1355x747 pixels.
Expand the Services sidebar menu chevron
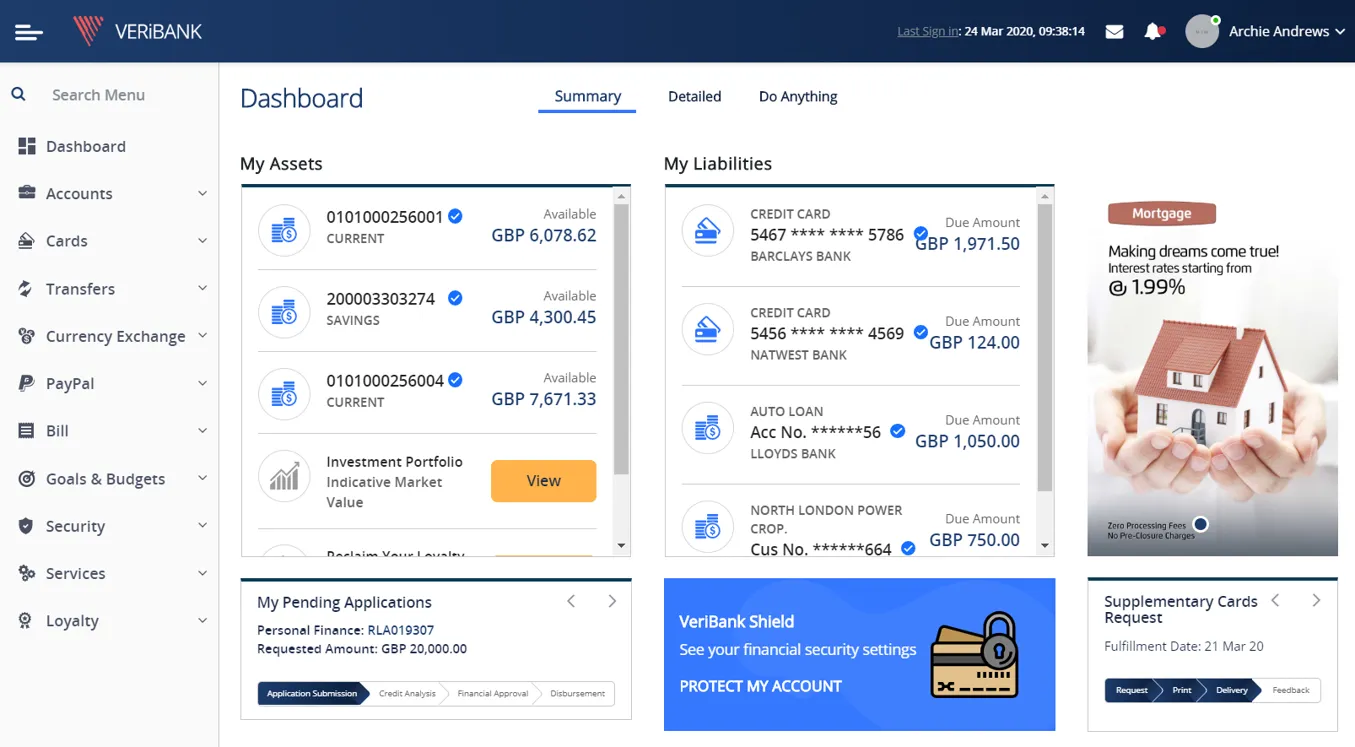[202, 573]
